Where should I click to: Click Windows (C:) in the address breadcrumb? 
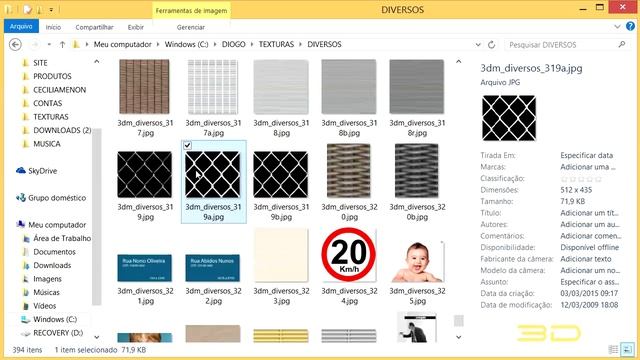click(187, 44)
